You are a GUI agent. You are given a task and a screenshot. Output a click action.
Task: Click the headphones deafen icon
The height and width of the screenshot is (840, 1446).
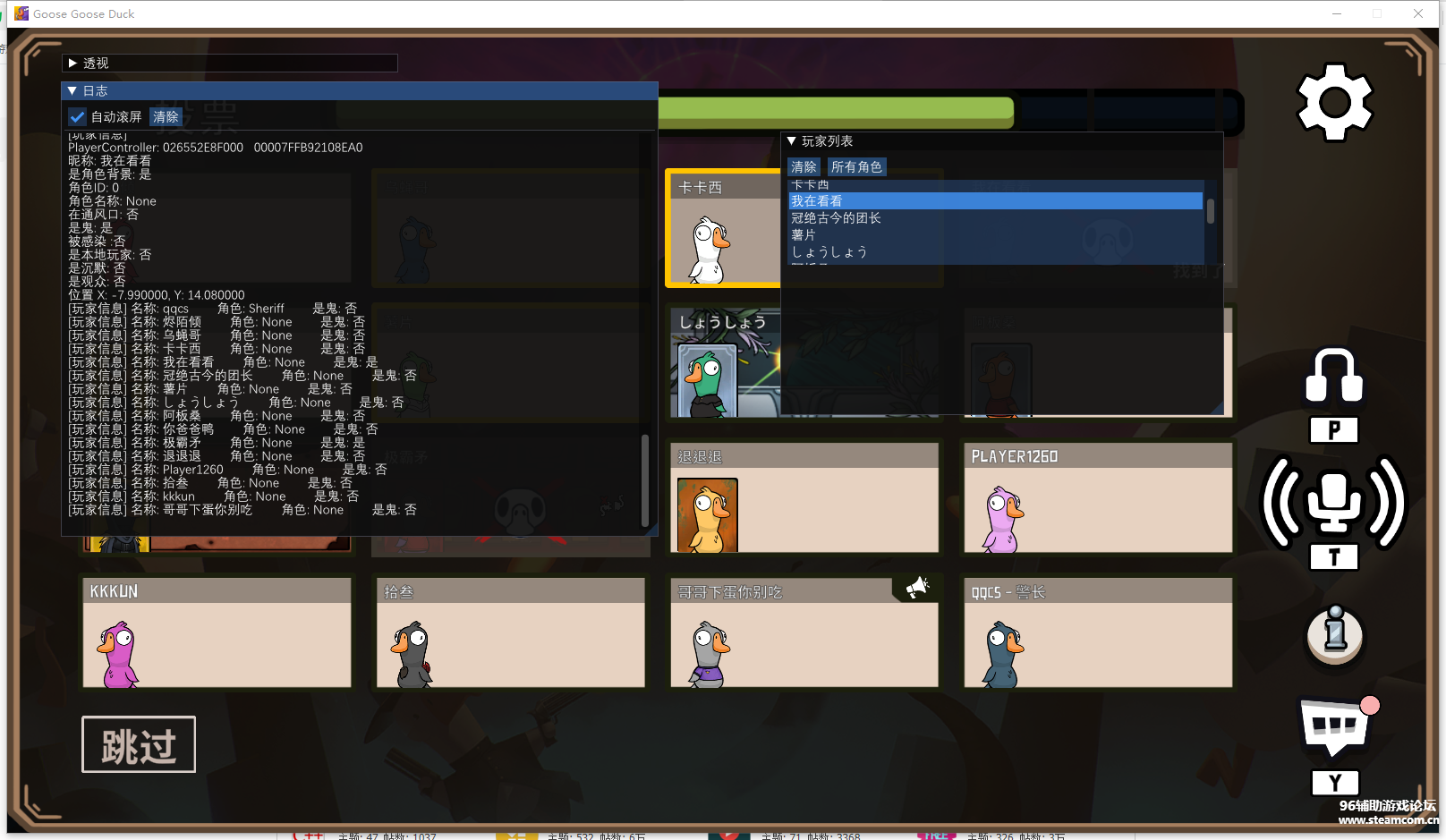pos(1334,375)
